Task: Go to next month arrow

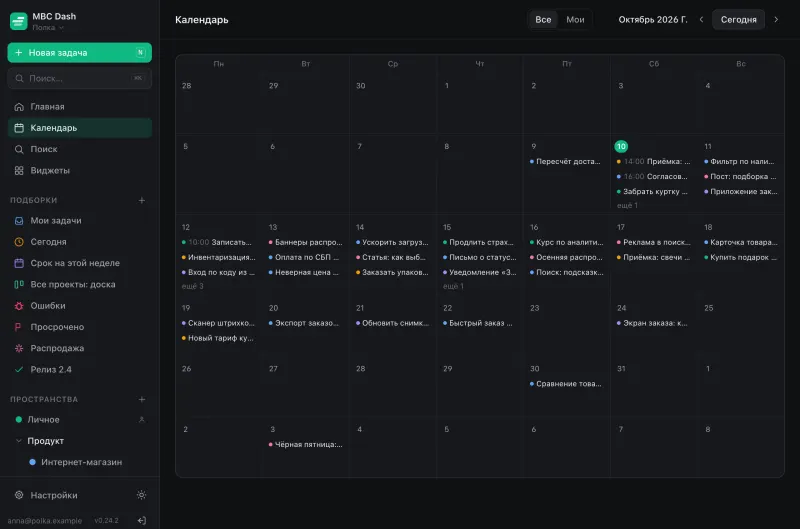Action: [x=776, y=19]
